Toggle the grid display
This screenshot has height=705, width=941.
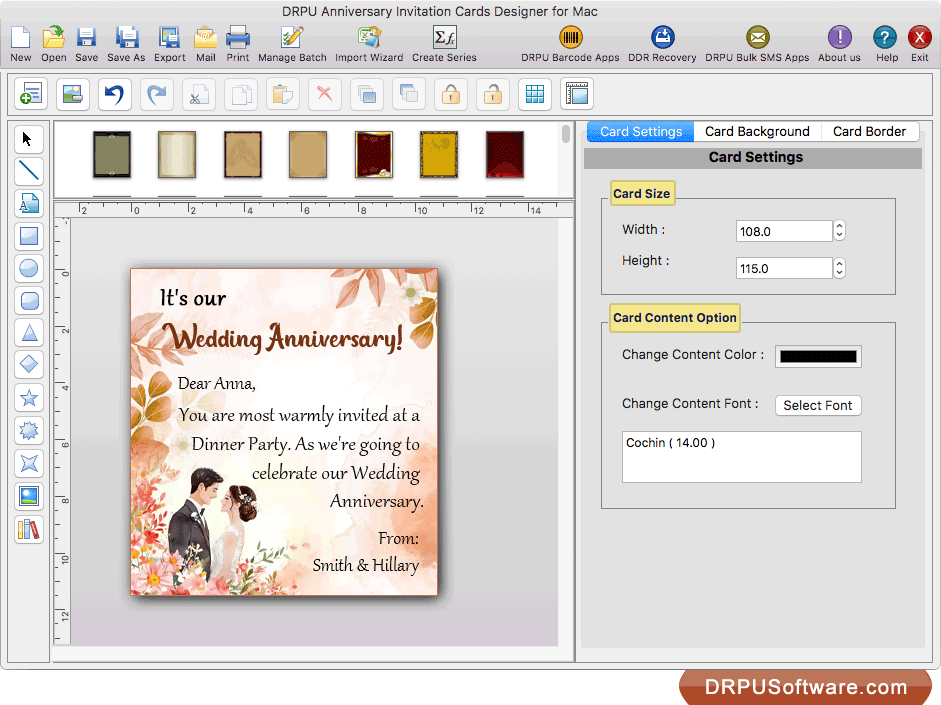[534, 94]
